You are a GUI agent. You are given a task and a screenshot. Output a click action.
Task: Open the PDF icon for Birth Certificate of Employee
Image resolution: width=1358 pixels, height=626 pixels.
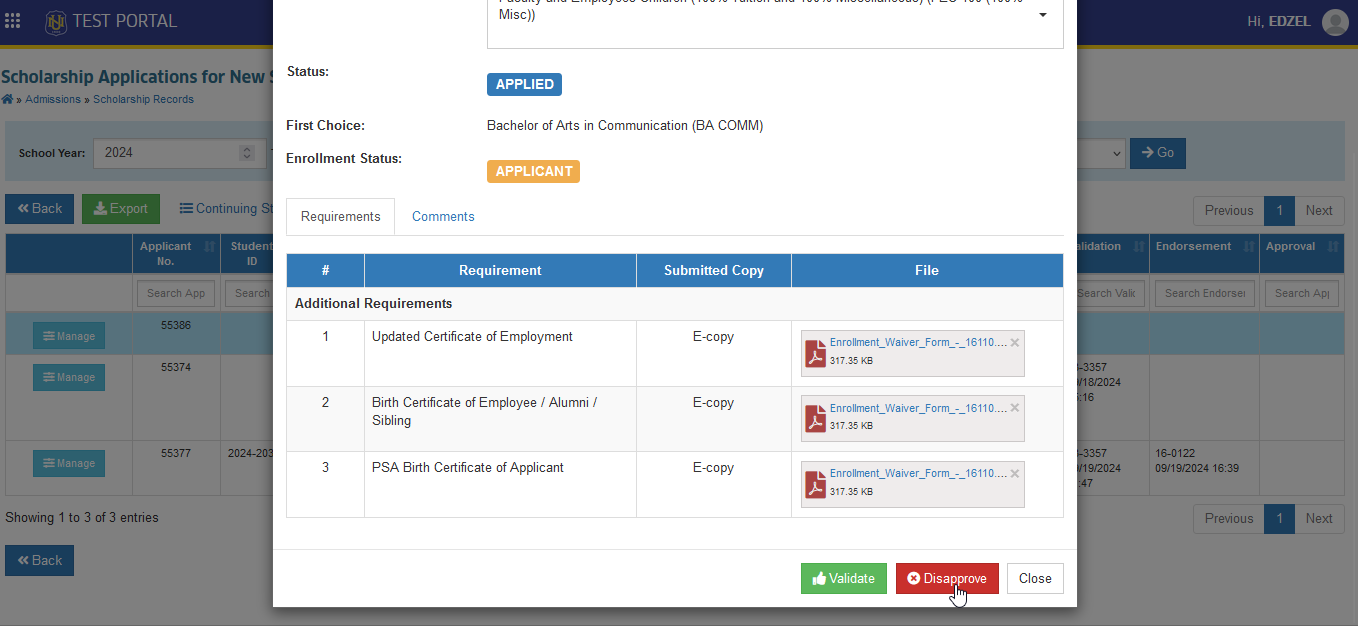[816, 418]
